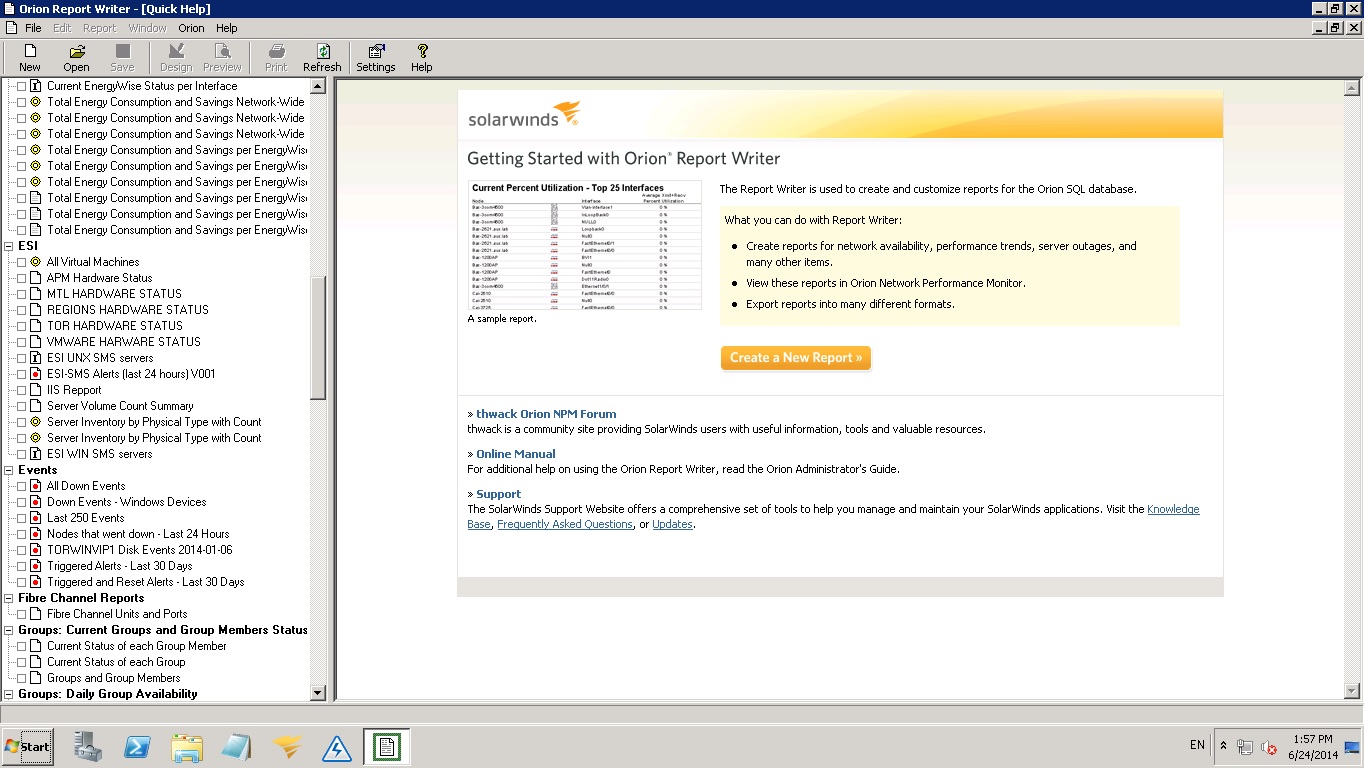Click the report tree's scroll-up arrow
Screen dimensions: 1364x768
318,86
